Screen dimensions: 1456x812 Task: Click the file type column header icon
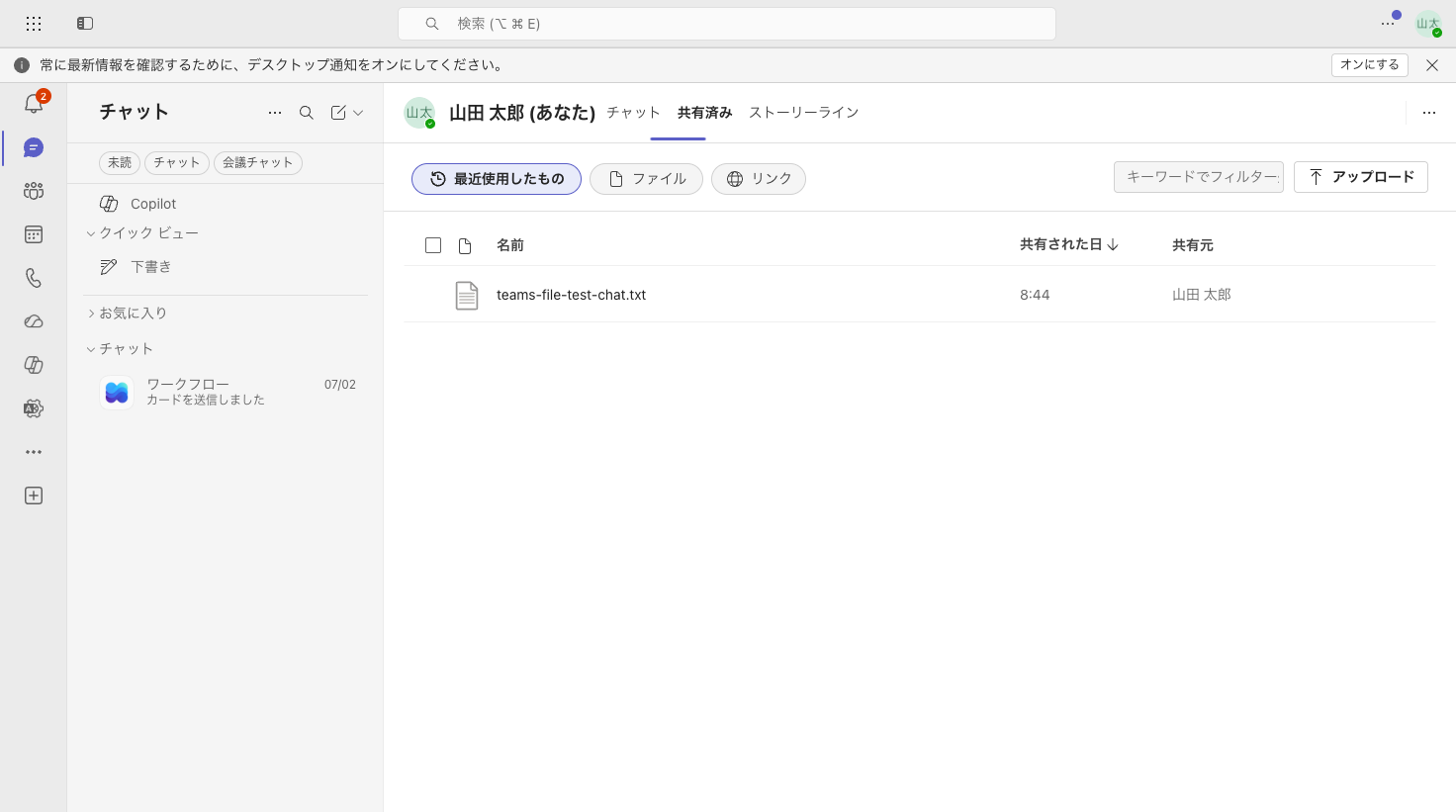[465, 245]
